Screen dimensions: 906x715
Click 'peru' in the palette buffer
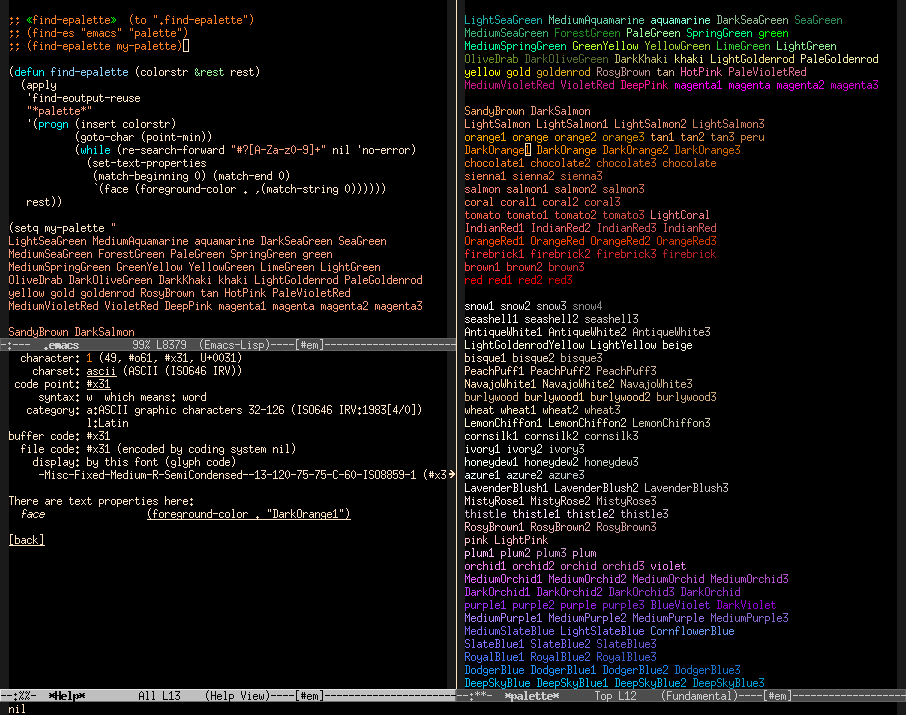tap(752, 137)
